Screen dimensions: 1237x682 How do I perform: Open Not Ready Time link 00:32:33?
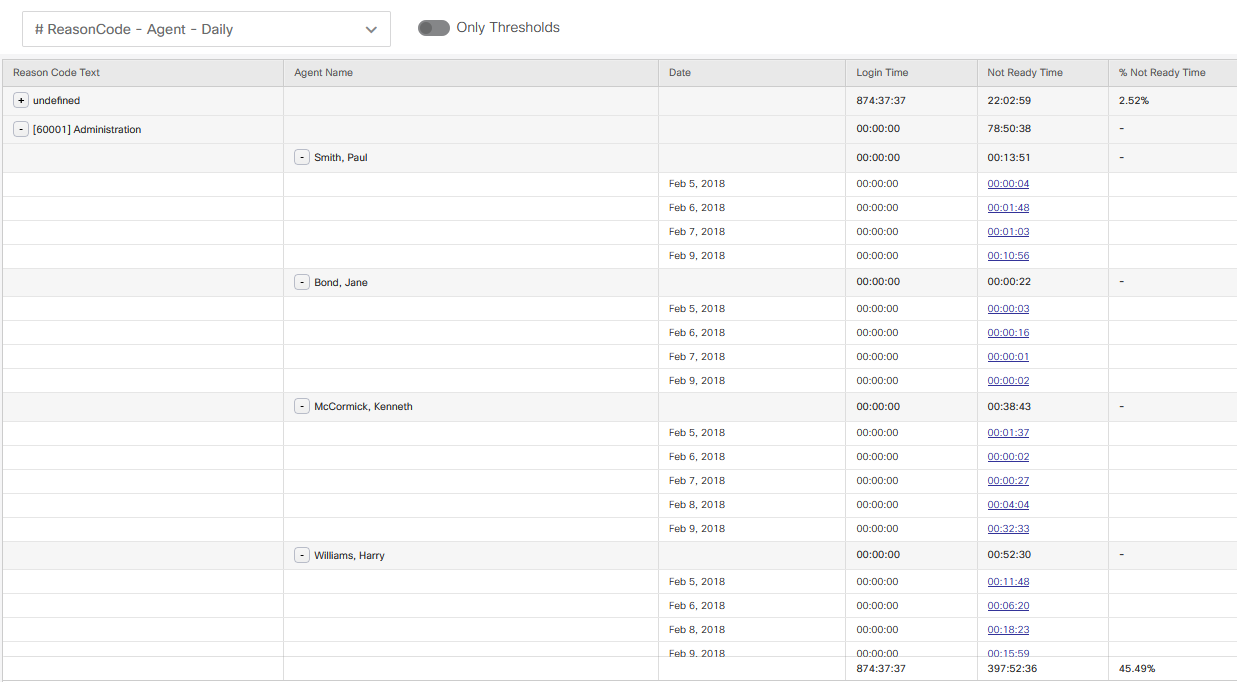(1008, 529)
